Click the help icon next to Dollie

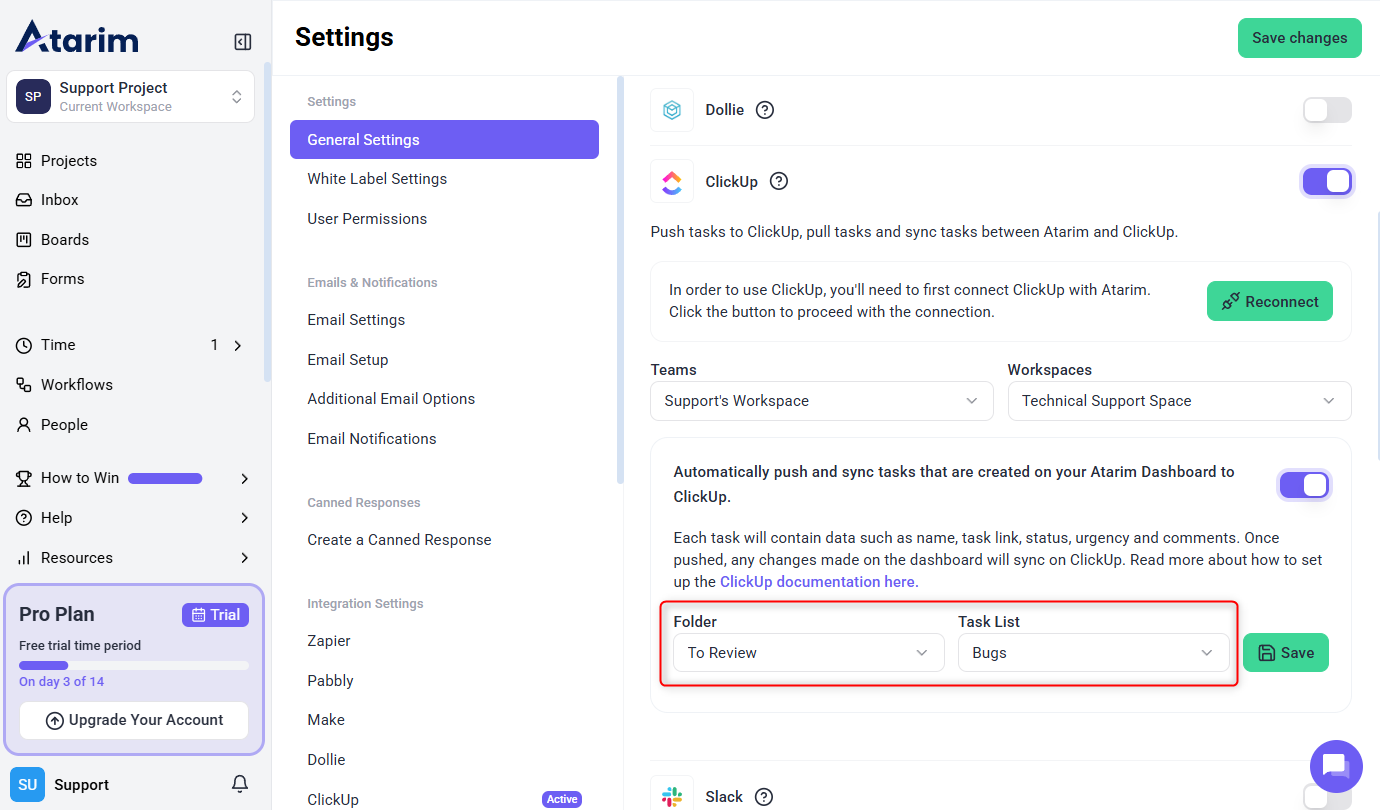click(x=765, y=110)
